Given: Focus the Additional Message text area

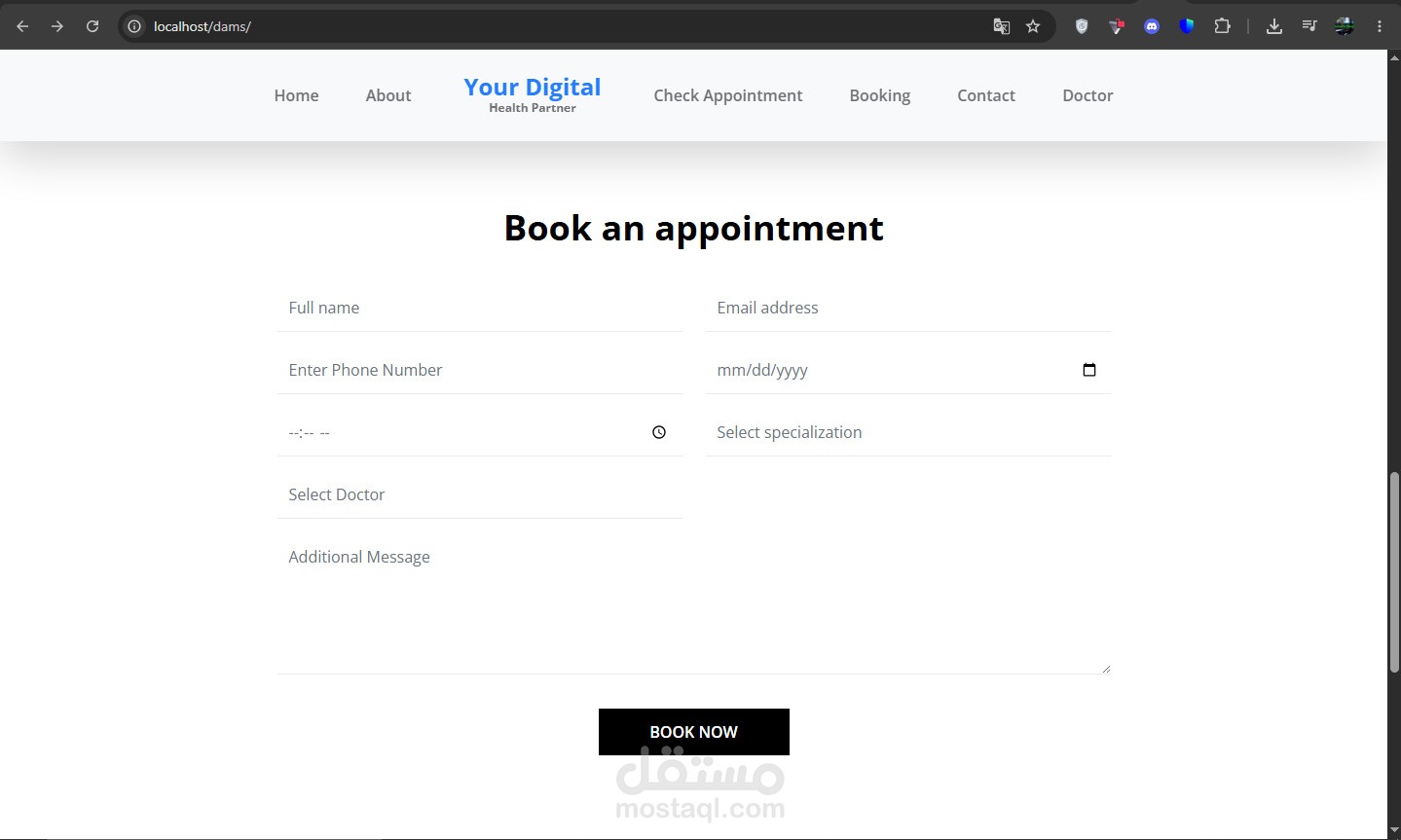Looking at the screenshot, I should 694,603.
